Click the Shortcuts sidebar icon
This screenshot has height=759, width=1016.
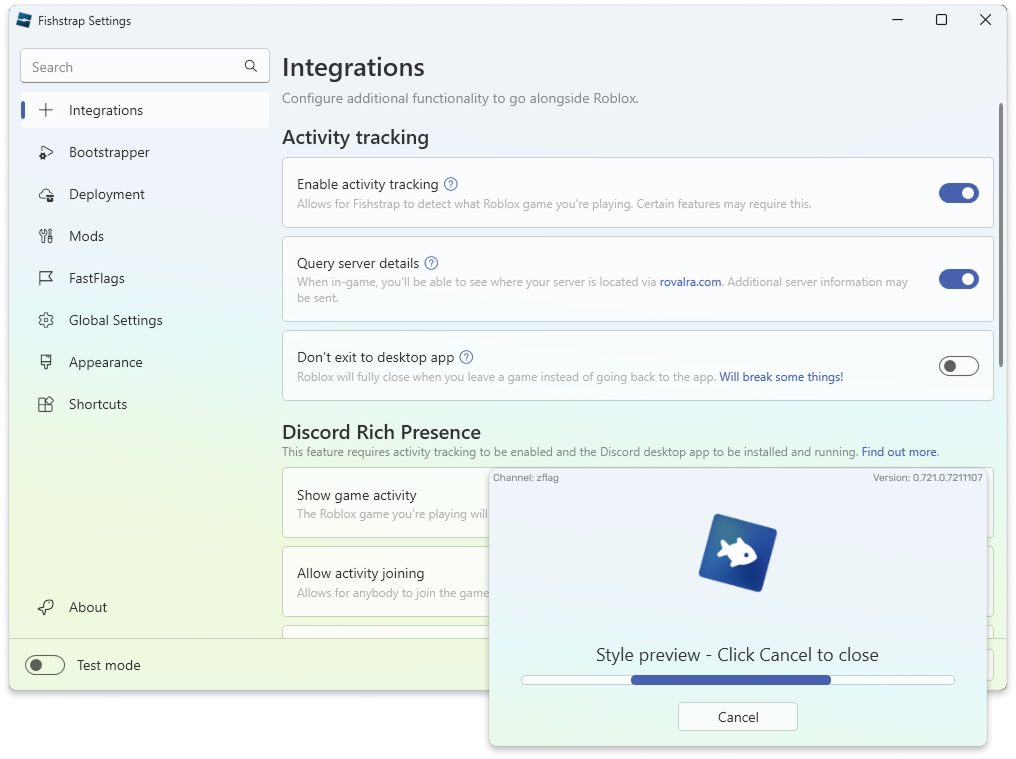pyautogui.click(x=46, y=404)
